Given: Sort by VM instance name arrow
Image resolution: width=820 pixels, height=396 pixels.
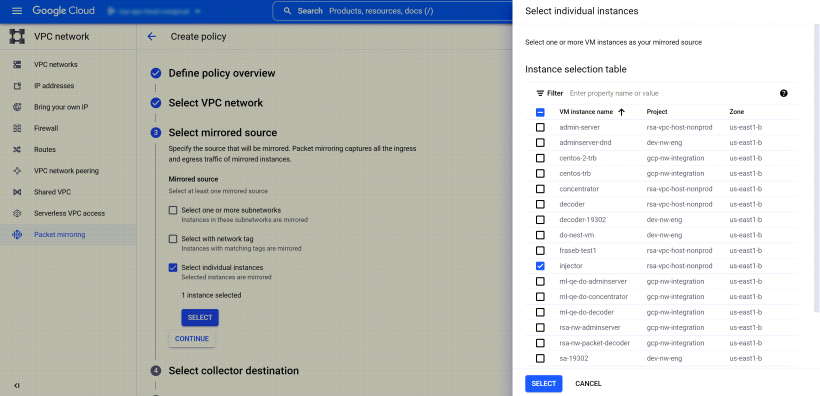Looking at the screenshot, I should click(x=622, y=112).
